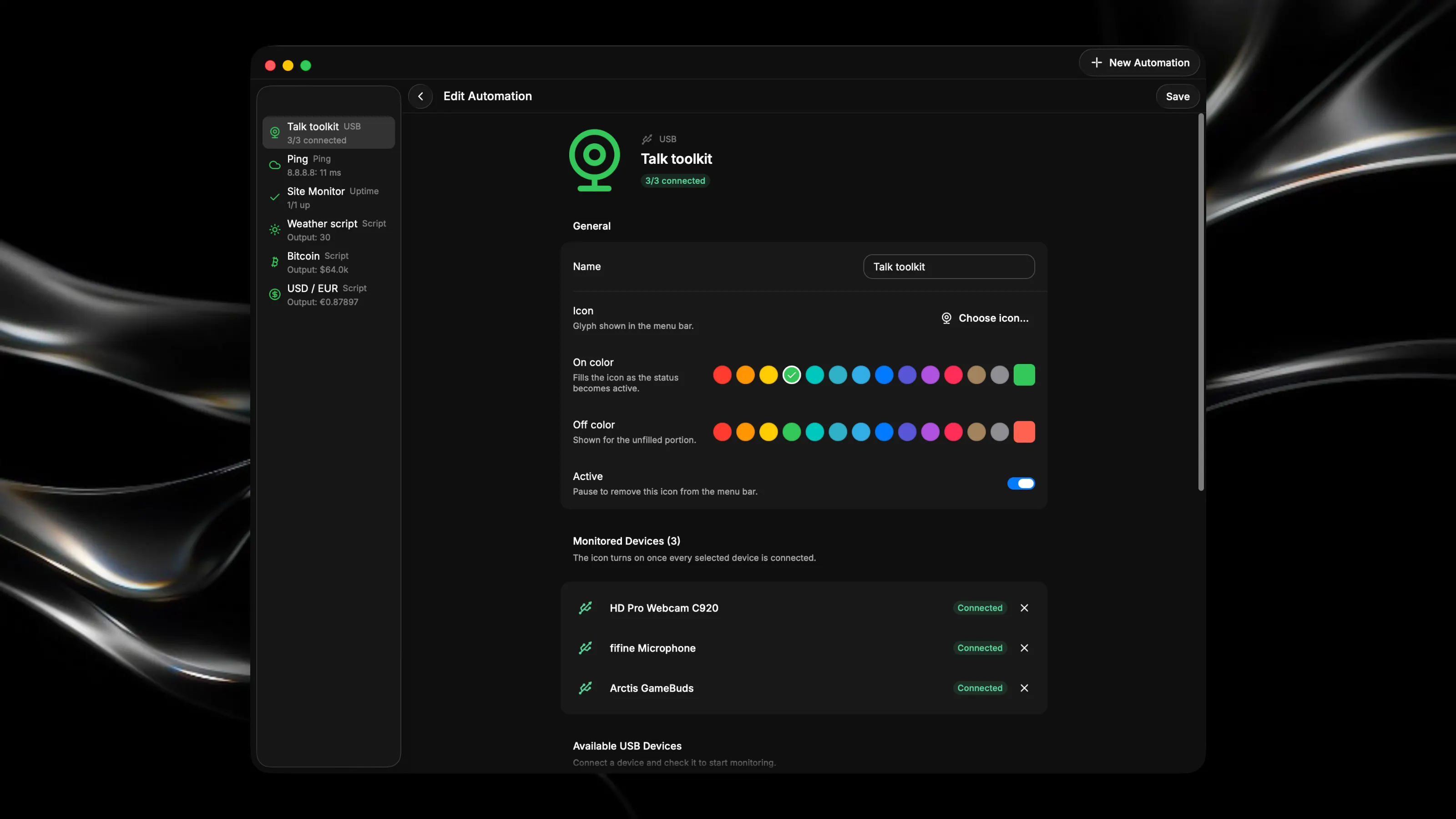Click the webcam glyph next to Choose icon
Screen dimensions: 1456x819
[946, 318]
